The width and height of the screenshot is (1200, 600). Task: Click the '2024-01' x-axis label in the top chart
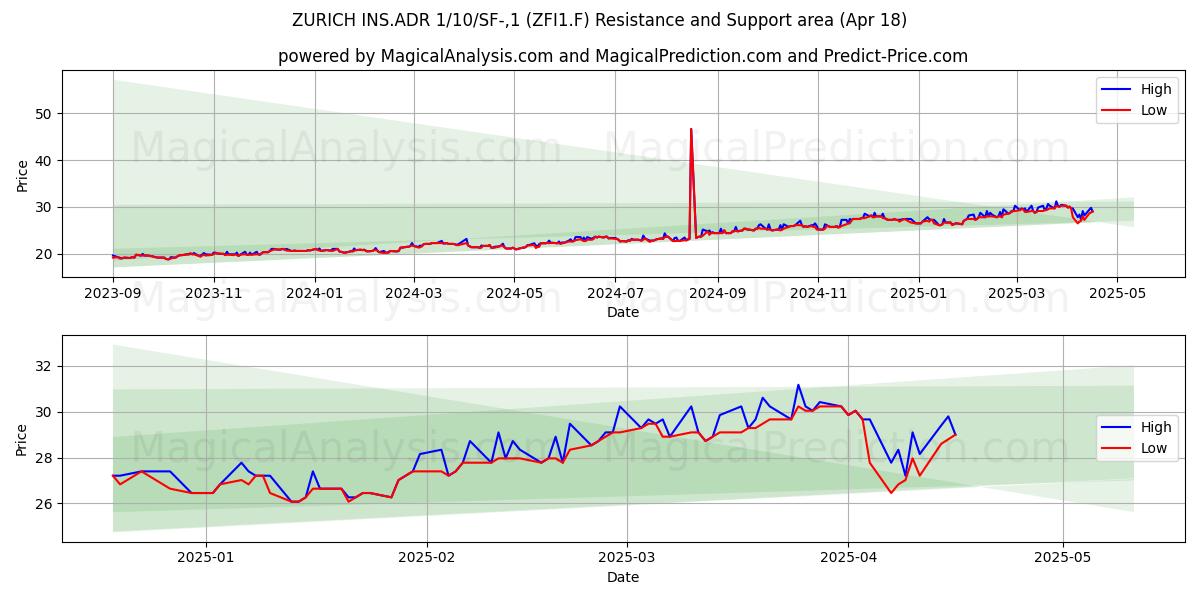coord(315,294)
